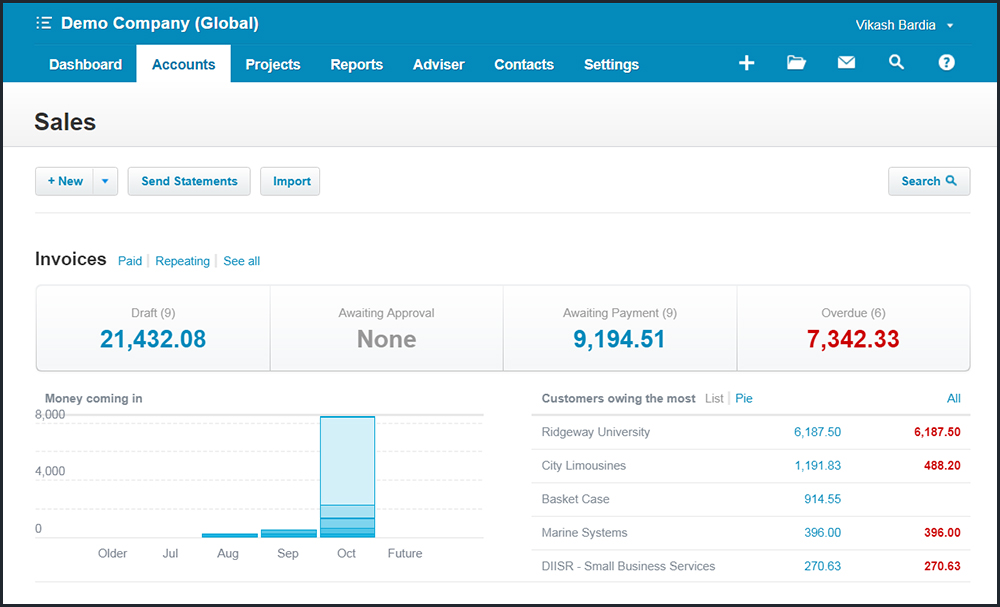Open the Repeating invoices link
The image size is (1000, 607).
pyautogui.click(x=182, y=261)
